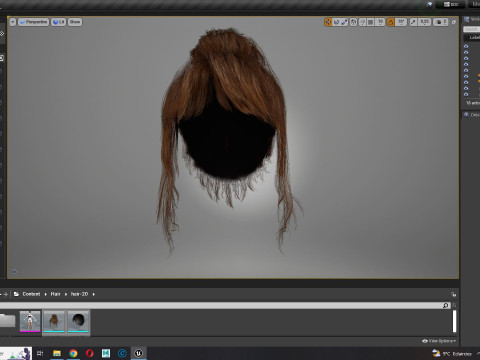Viewport: 480px width, 360px height.
Task: Expand arrow after Content breadcrumb
Action: (46, 294)
